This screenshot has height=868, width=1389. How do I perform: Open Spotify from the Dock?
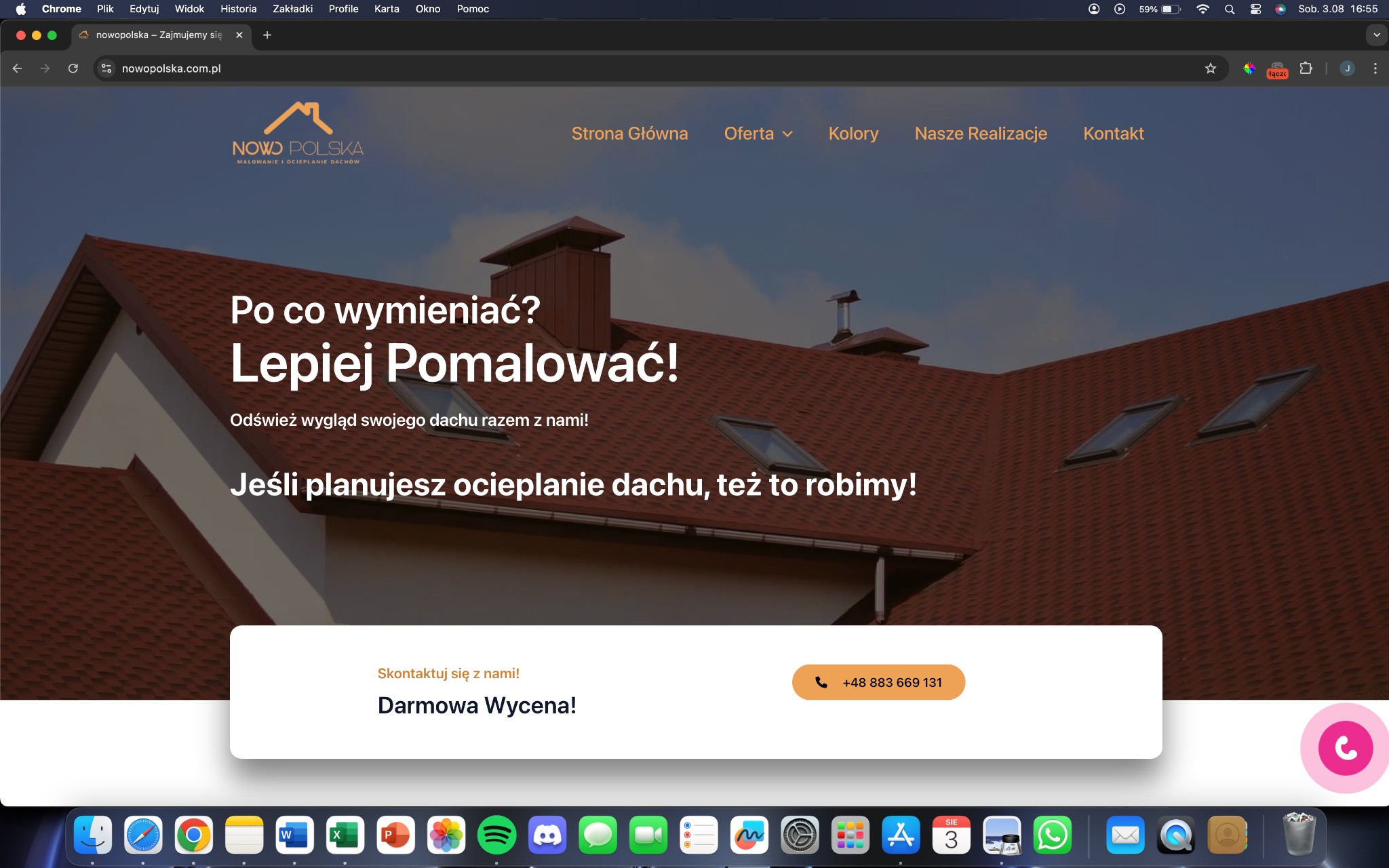497,835
